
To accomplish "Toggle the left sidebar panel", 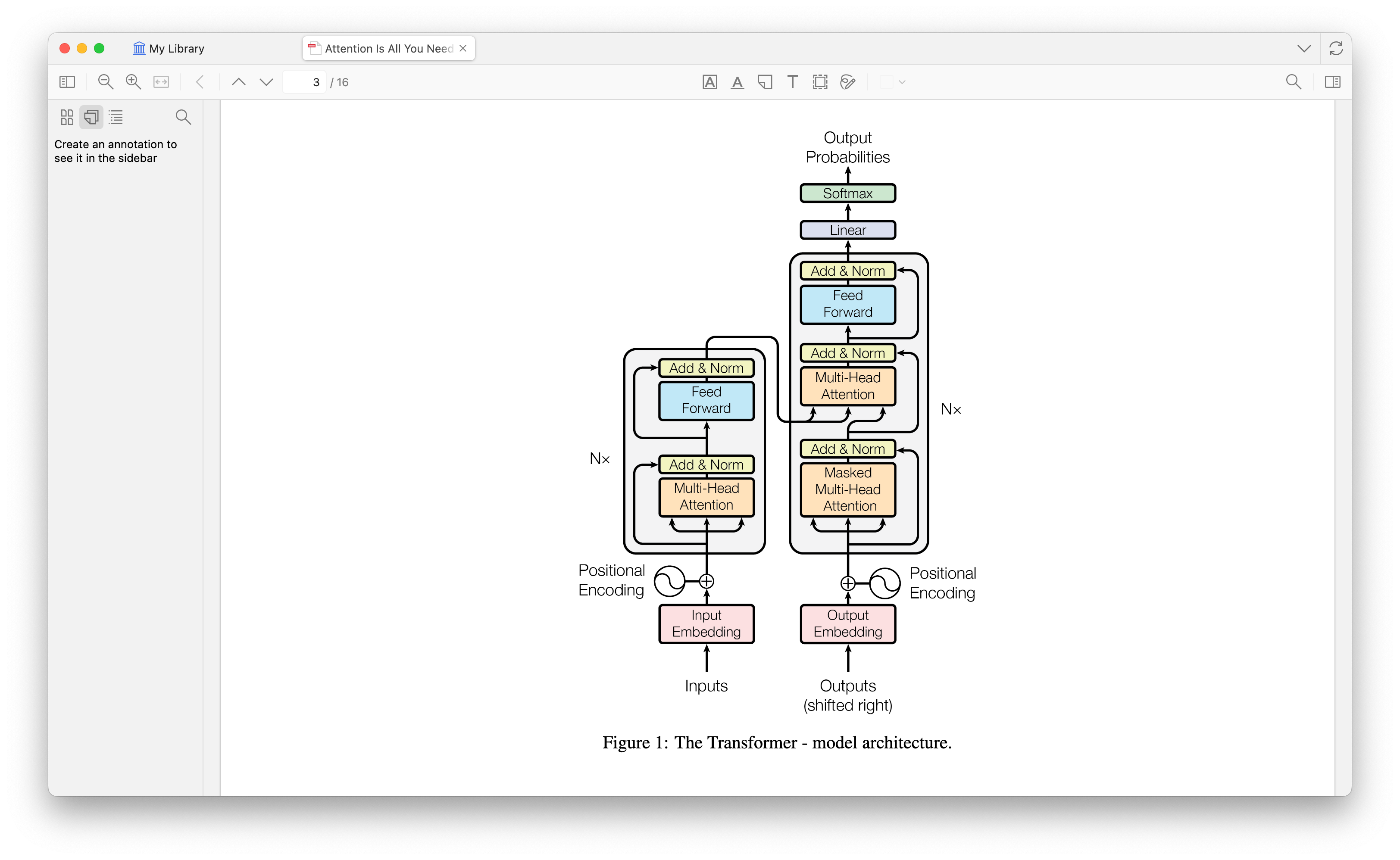I will pos(67,82).
